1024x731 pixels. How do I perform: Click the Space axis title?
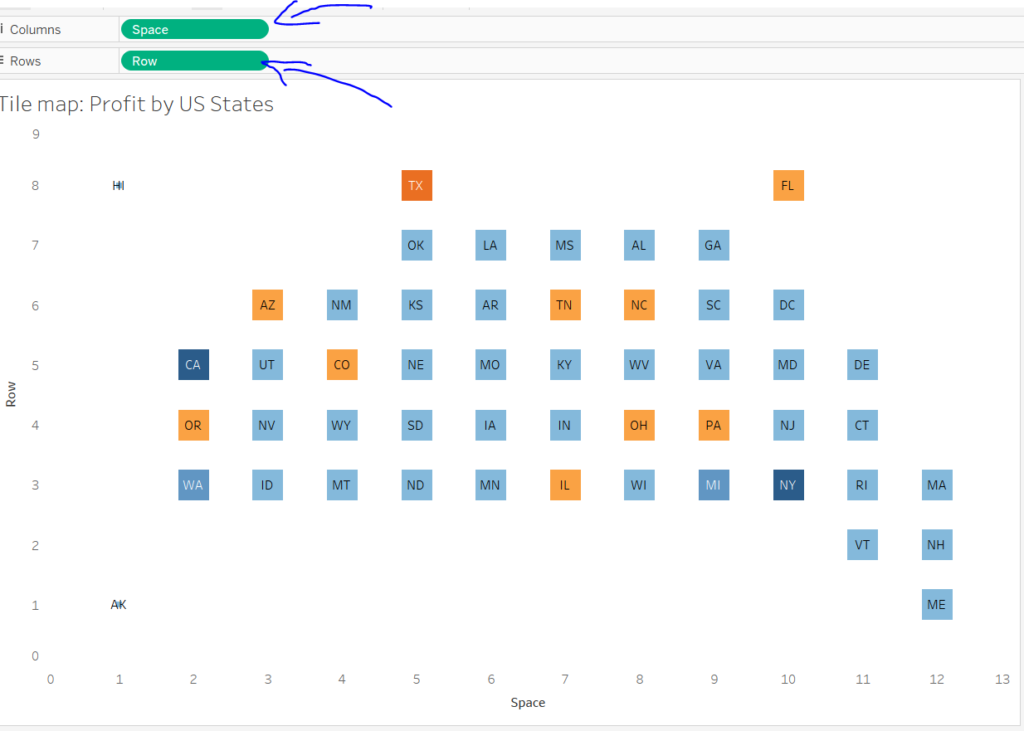pos(528,702)
